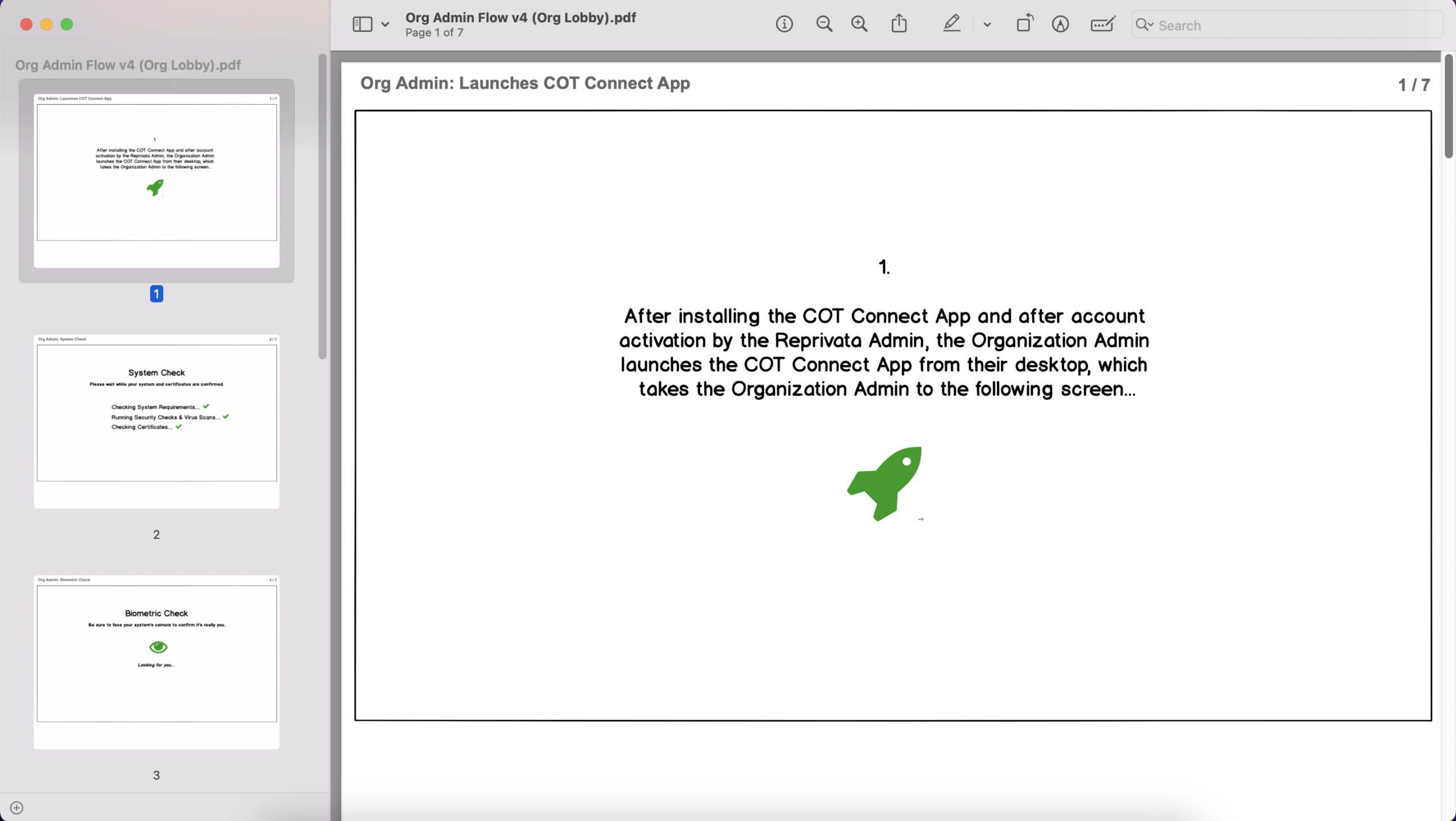
Task: Zoom out using the magnifier minus icon
Action: (824, 24)
